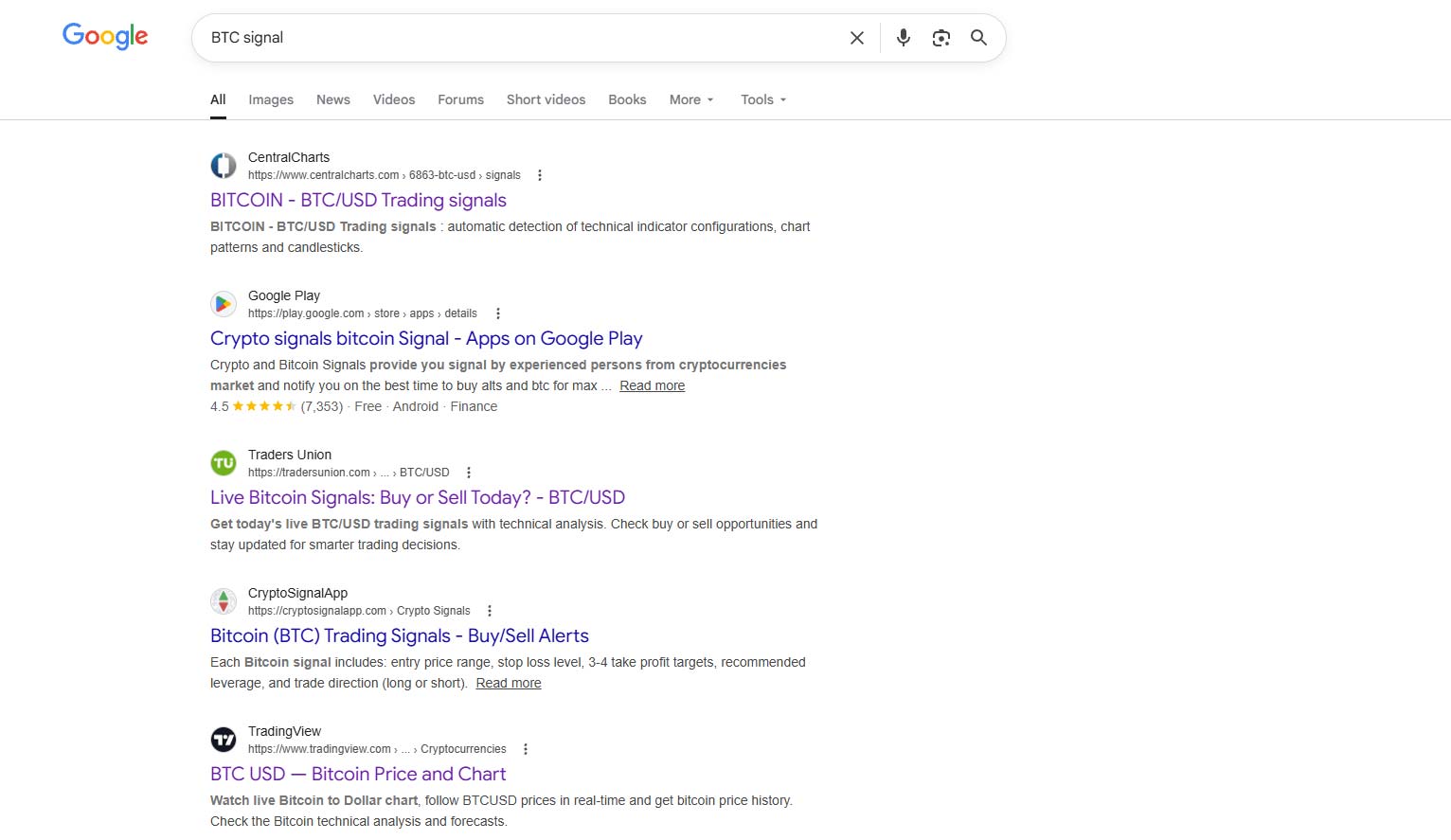Click Read more in CryptoSignalApp snippet
The height and width of the screenshot is (840, 1451).
509,683
